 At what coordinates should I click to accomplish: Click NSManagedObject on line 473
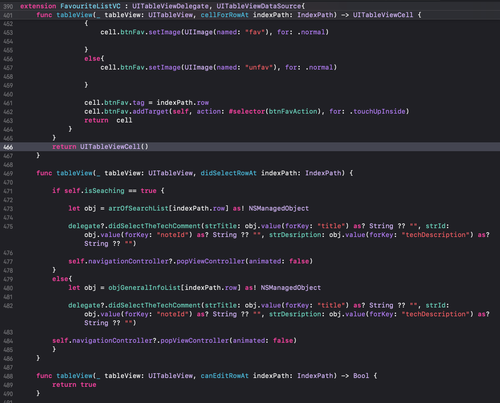click(279, 208)
